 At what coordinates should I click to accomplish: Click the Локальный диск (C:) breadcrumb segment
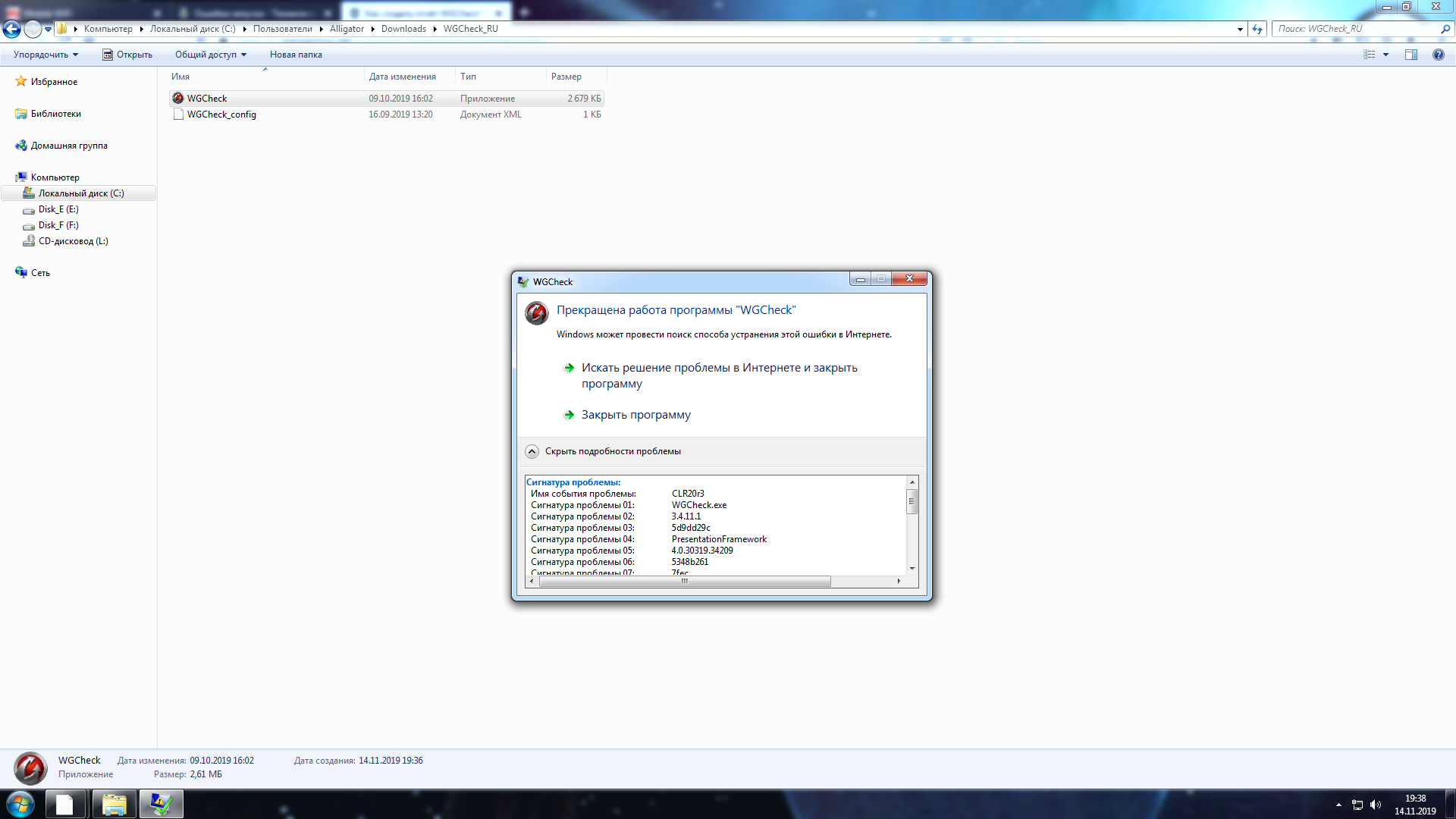click(193, 29)
